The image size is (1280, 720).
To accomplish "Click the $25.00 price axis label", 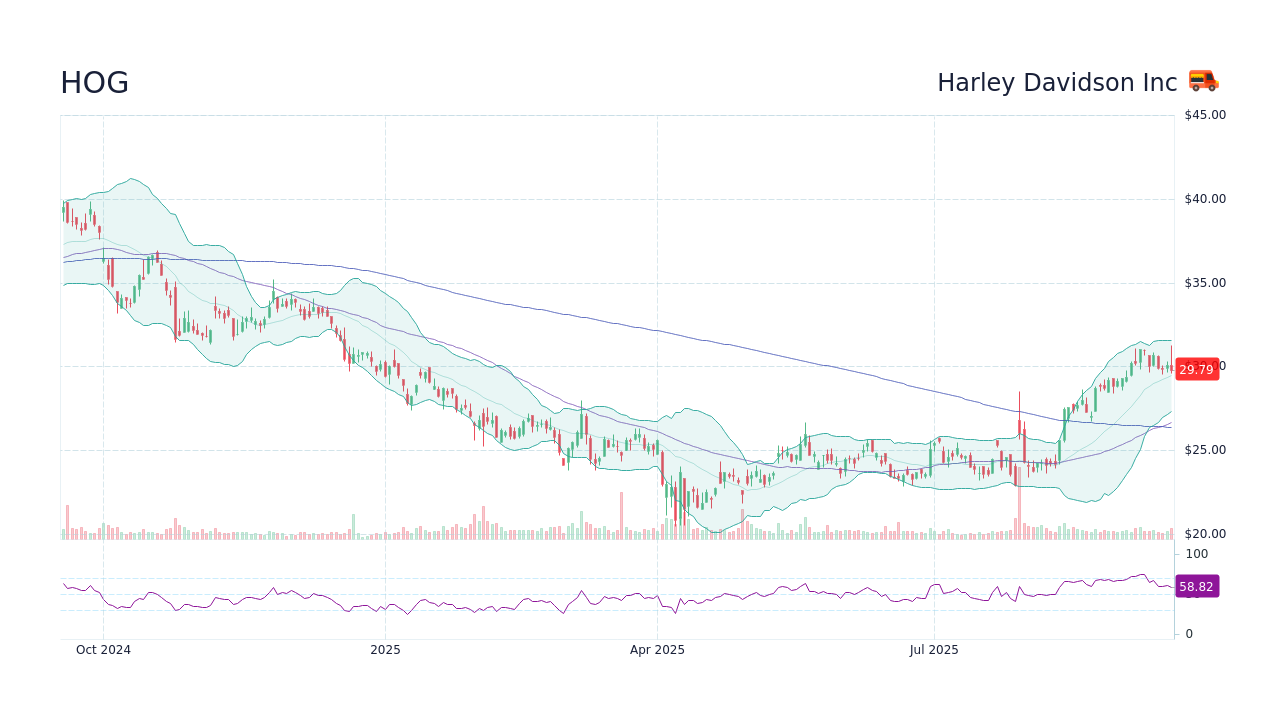I will pos(1205,450).
